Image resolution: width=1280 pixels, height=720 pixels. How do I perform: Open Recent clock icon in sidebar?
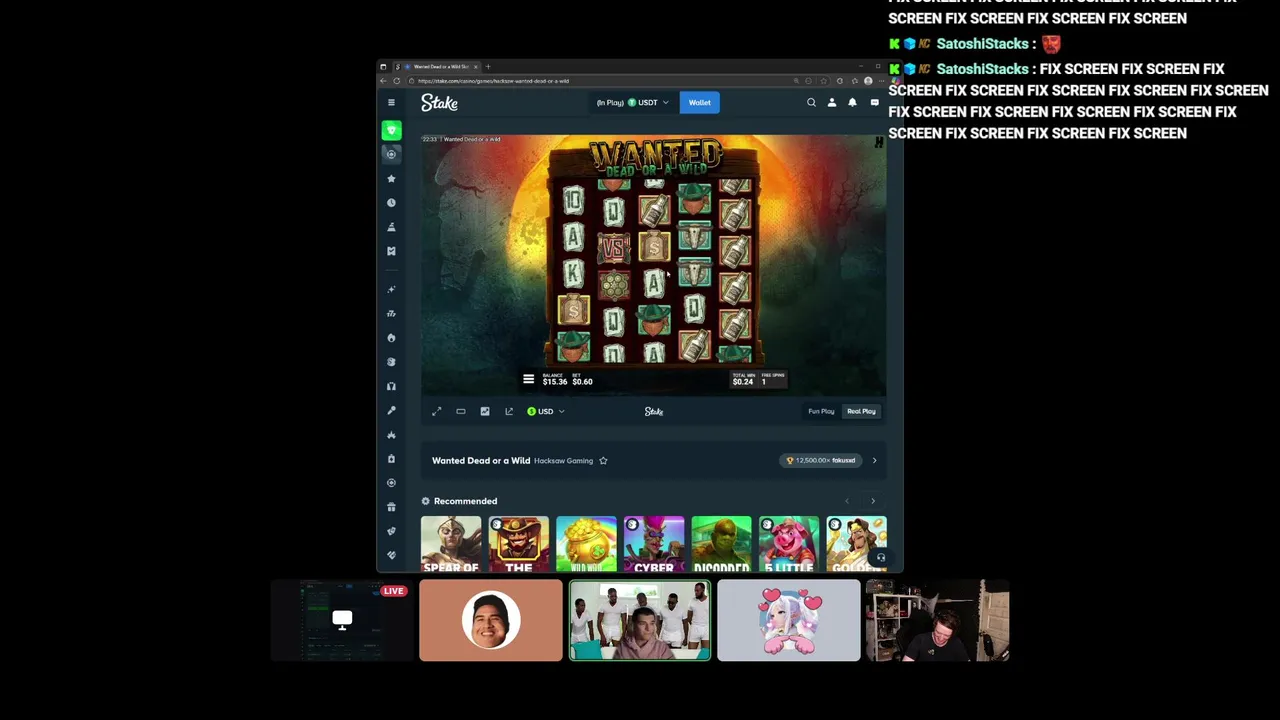pos(391,202)
